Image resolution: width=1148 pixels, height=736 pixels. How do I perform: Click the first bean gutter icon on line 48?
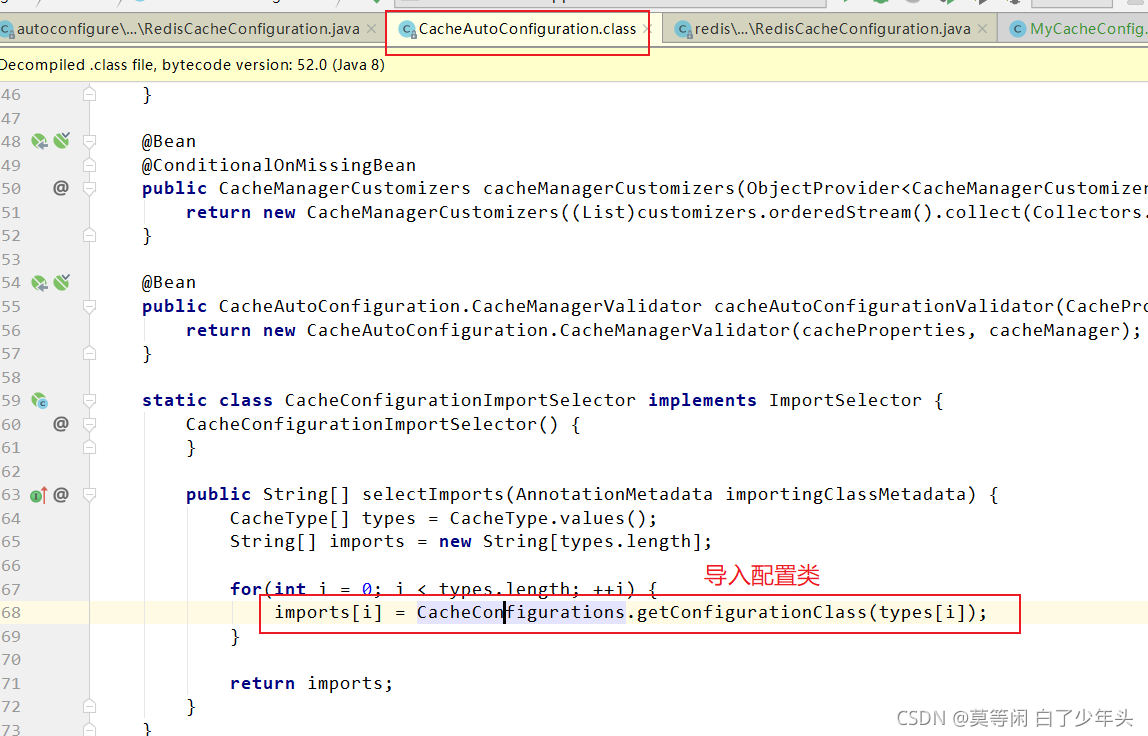(40, 141)
